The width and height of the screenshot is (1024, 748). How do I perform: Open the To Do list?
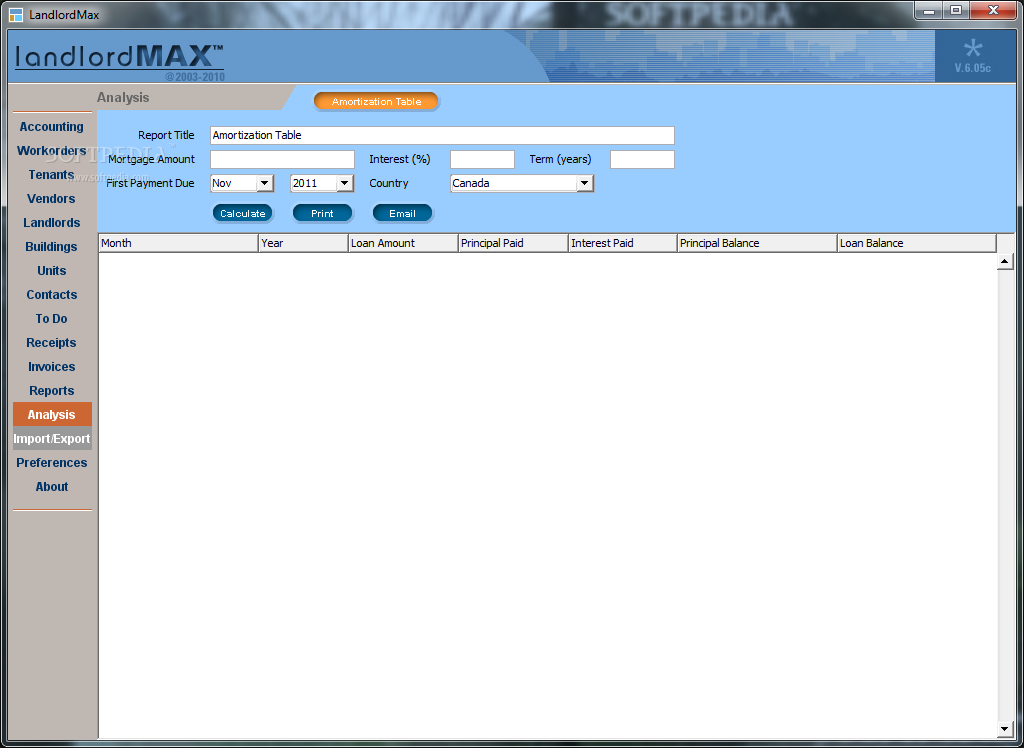click(52, 319)
